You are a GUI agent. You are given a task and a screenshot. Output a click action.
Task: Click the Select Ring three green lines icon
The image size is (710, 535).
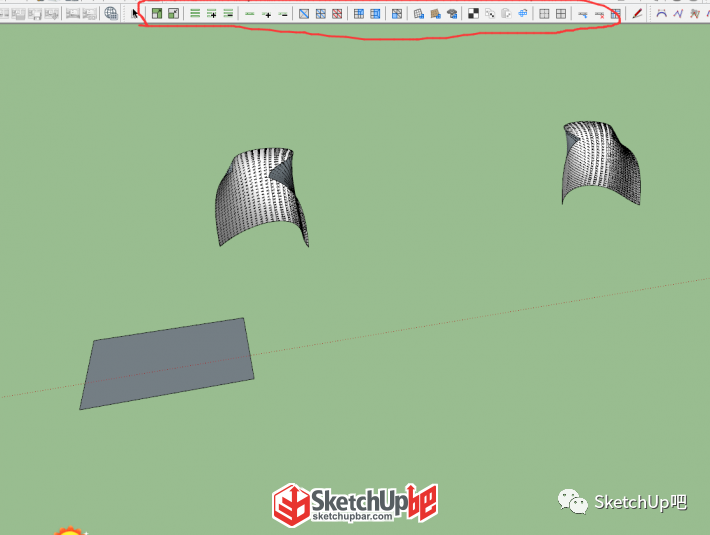[195, 14]
